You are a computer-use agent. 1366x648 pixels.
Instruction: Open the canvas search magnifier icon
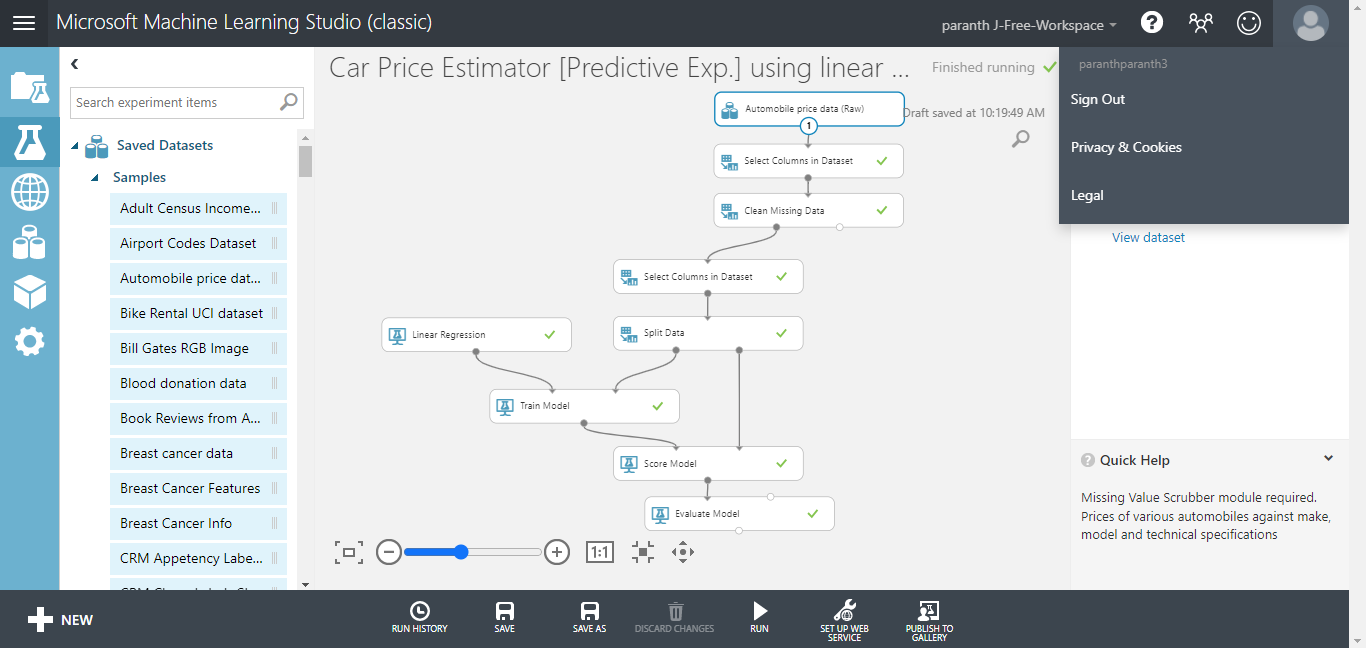coord(1019,138)
